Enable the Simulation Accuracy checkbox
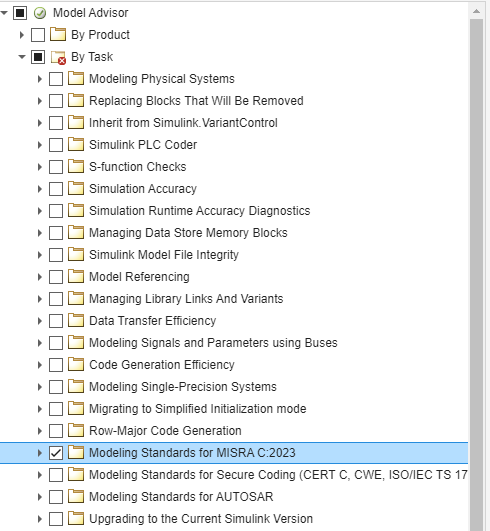Viewport: 490px width, 531px height. coord(56,189)
